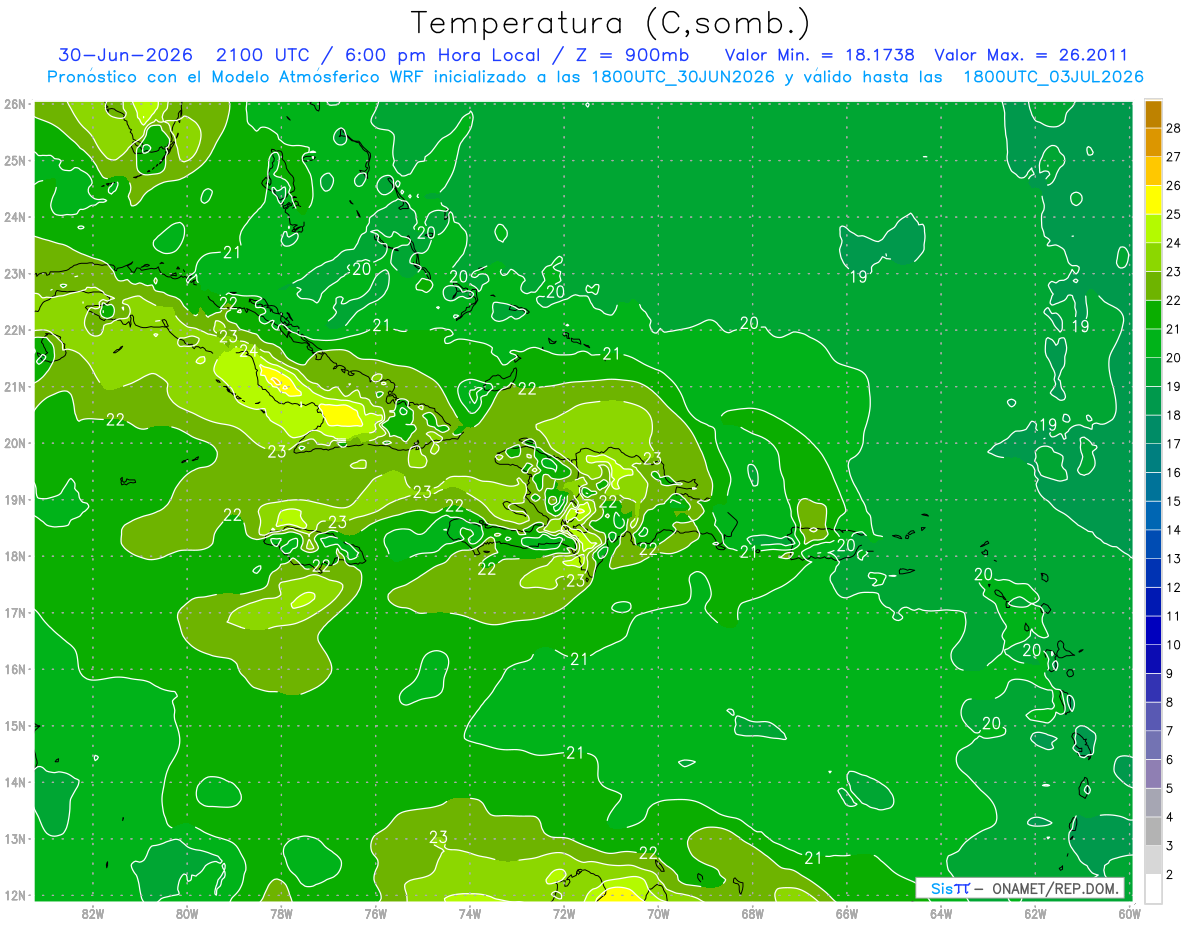Click the "Z = 900mb" pressure level label
Image resolution: width=1200 pixels, height=927 pixels.
632,55
